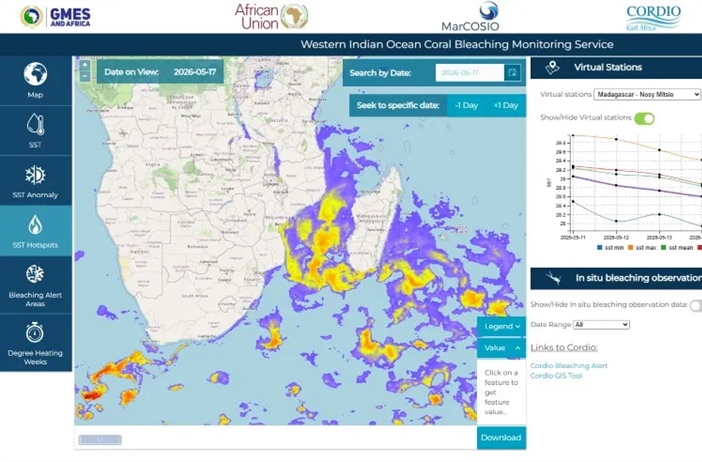
Task: Click the In situ bleaching observation header
Action: (x=616, y=278)
